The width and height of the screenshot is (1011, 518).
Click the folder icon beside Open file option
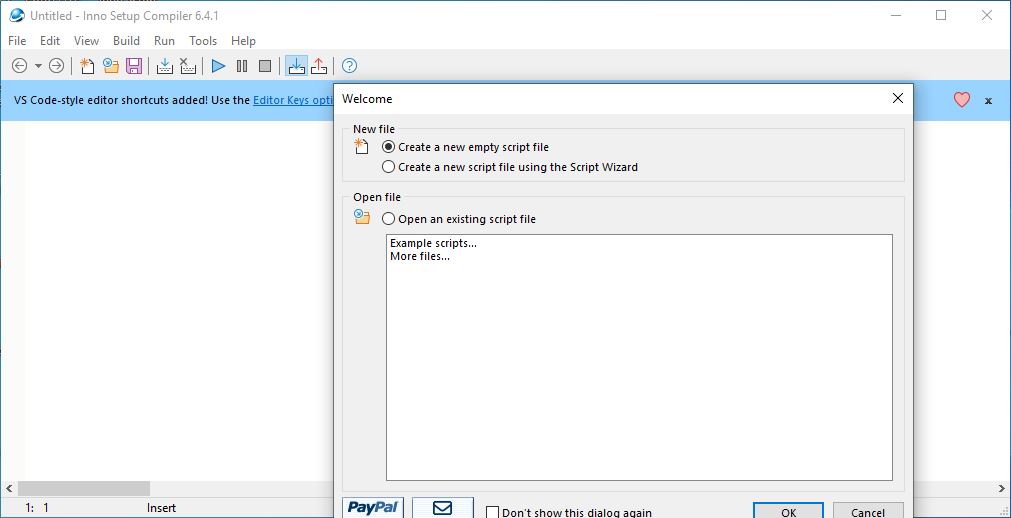[362, 217]
